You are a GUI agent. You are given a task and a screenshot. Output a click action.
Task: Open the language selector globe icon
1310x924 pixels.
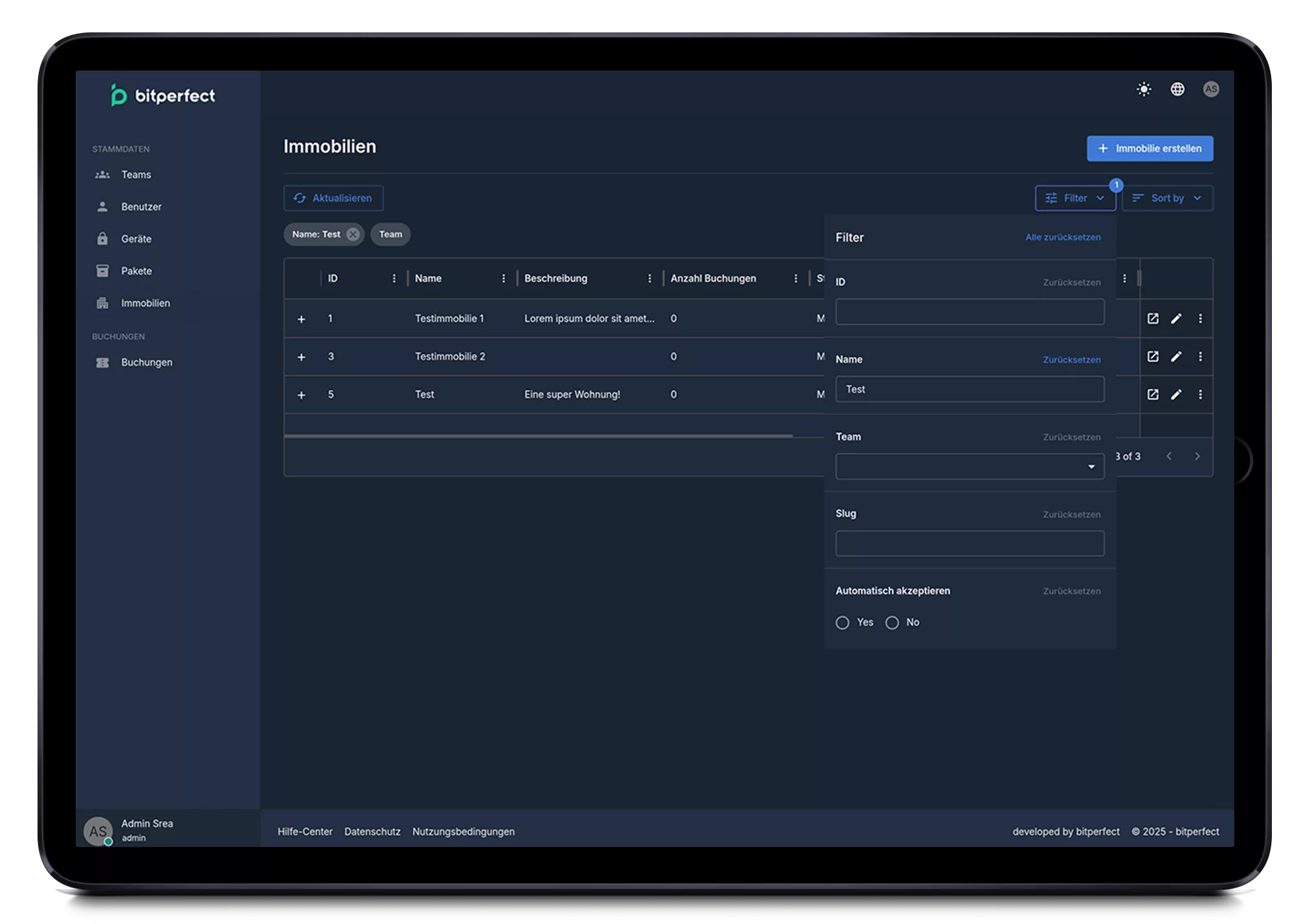tap(1177, 89)
